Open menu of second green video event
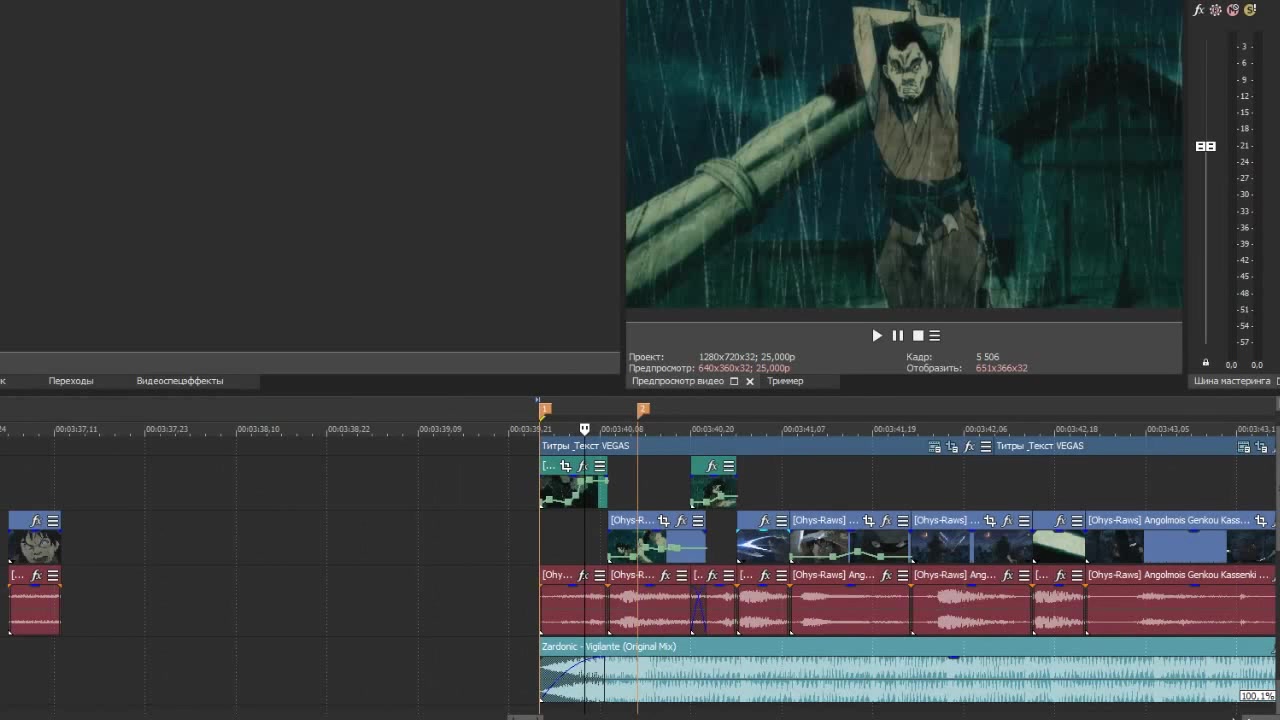 click(729, 466)
